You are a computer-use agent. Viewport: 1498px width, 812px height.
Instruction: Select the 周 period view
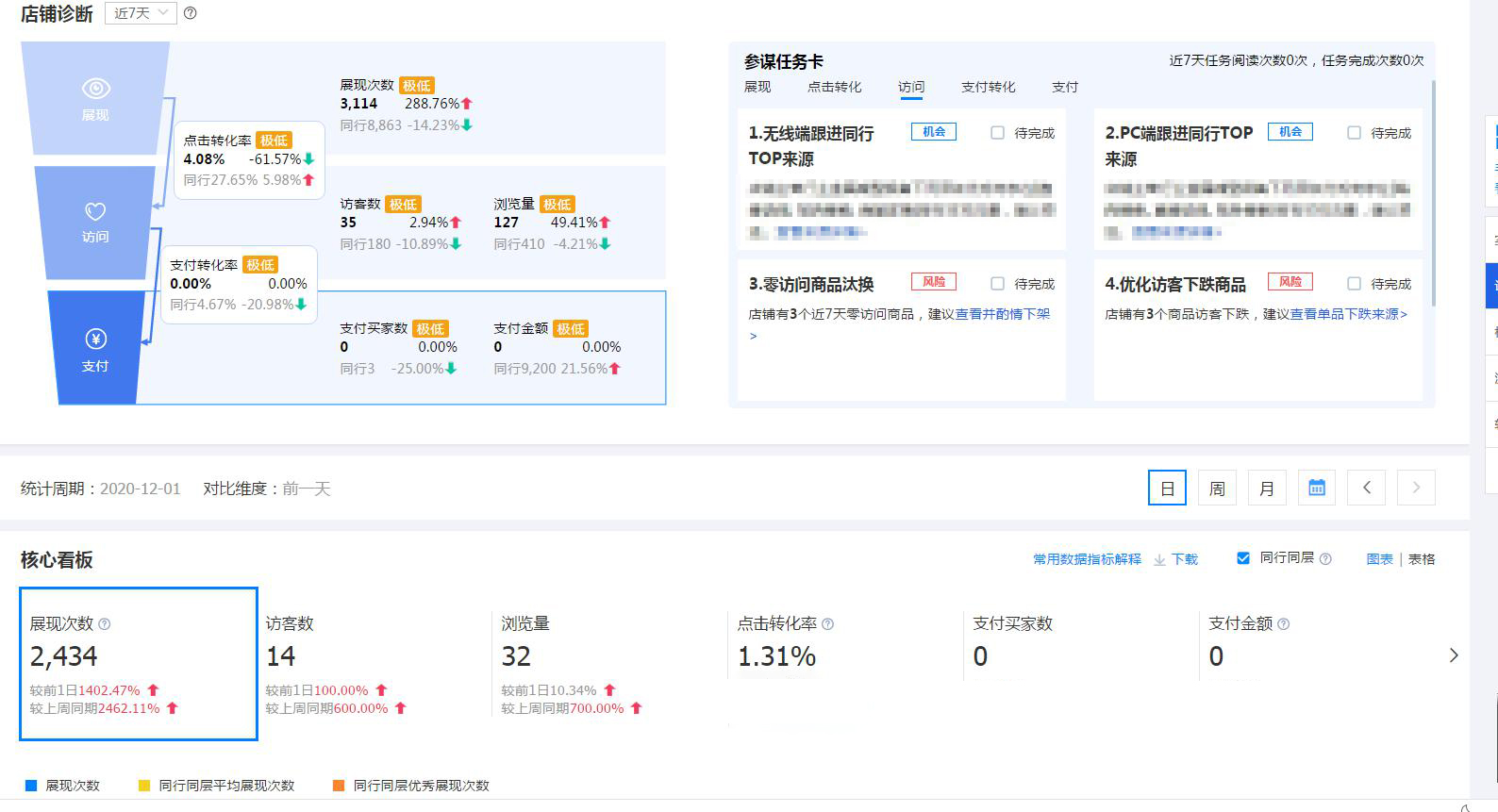tap(1217, 488)
